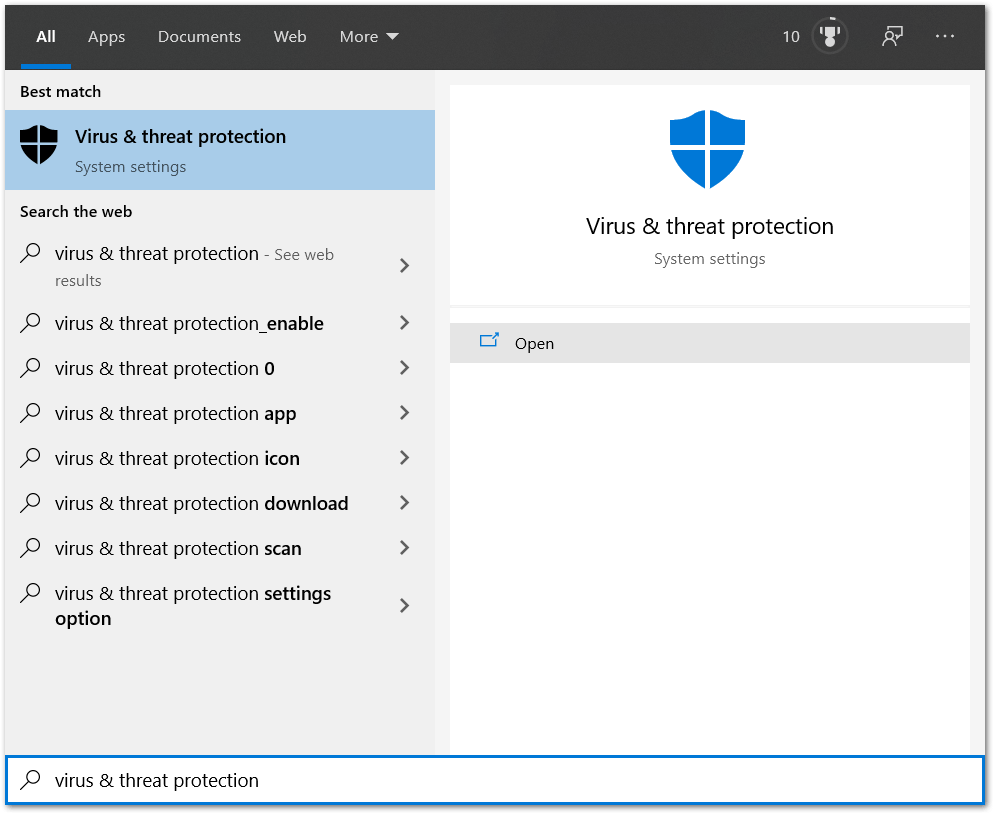Expand arrow for 'protection icon' suggestion
994x814 pixels.
(x=404, y=458)
